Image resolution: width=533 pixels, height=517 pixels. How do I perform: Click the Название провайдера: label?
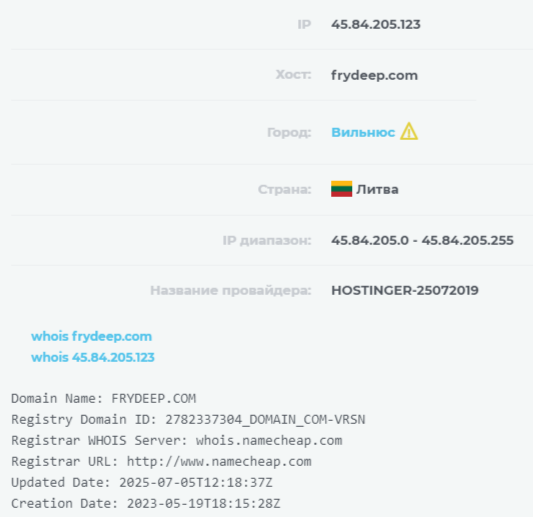(231, 291)
